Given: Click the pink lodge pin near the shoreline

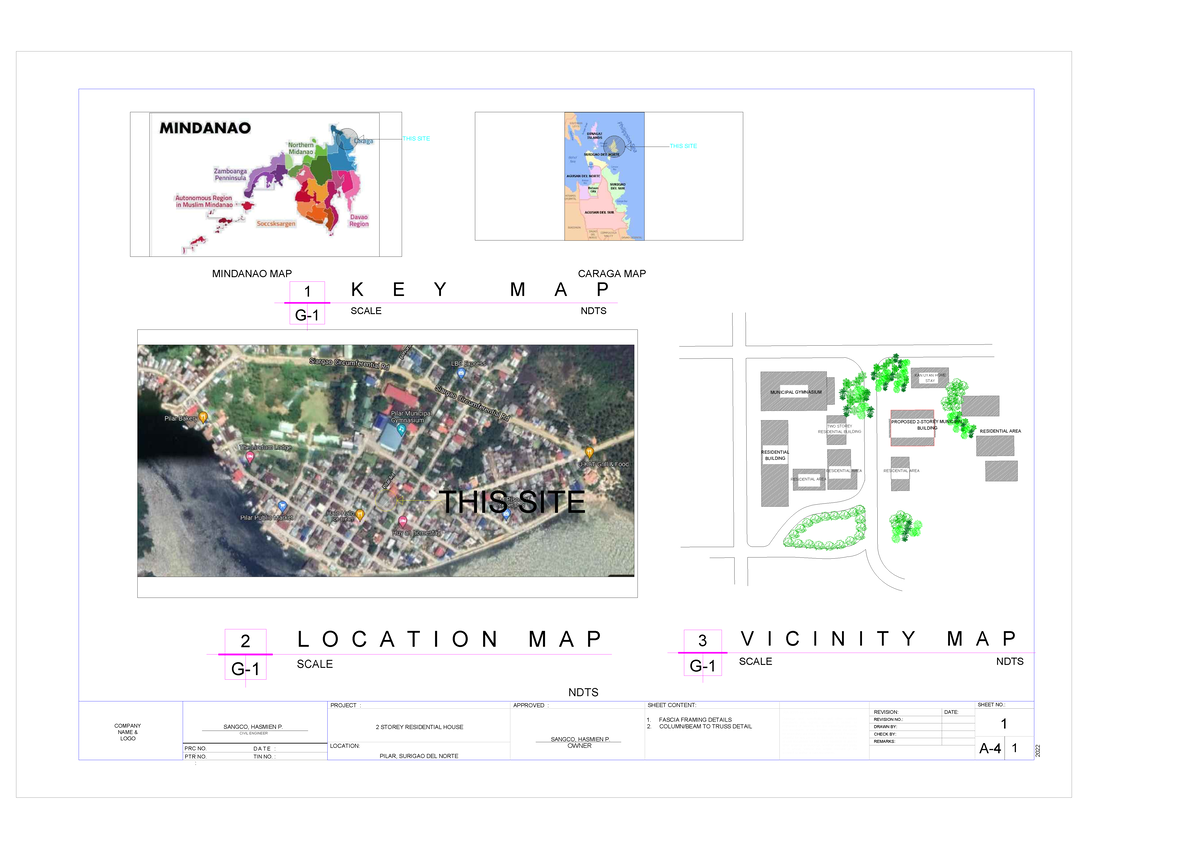Looking at the screenshot, I should (249, 456).
